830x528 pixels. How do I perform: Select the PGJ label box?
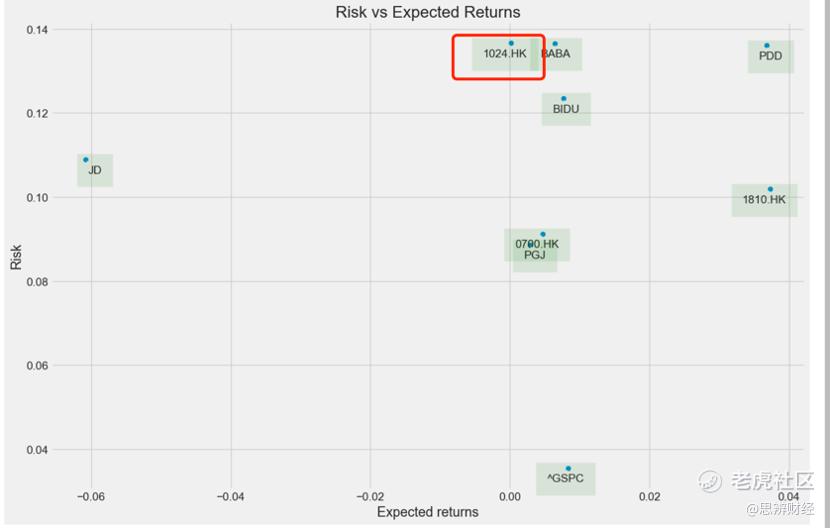535,255
